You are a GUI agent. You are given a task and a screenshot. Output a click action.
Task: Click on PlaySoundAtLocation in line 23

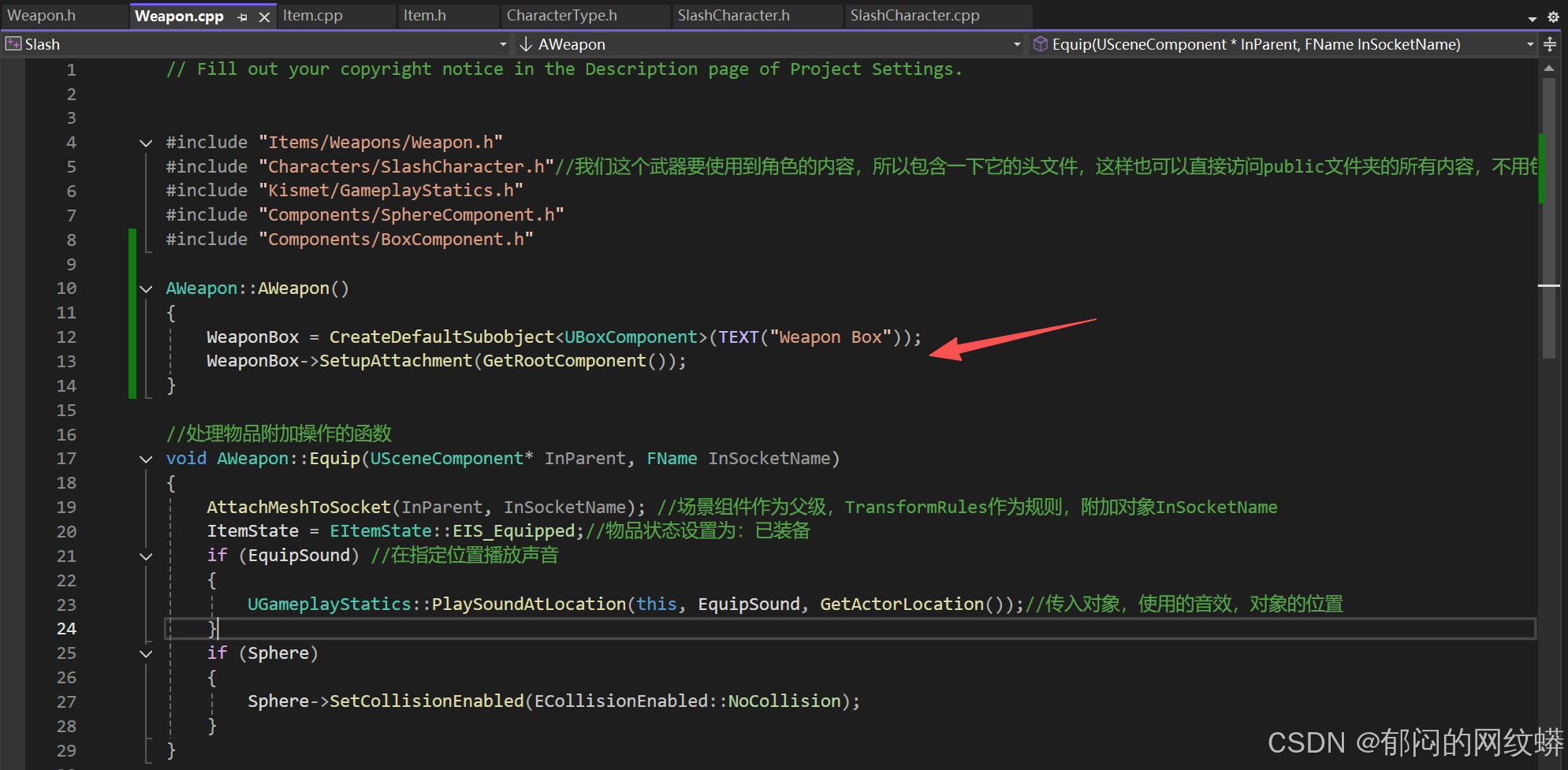coord(529,604)
